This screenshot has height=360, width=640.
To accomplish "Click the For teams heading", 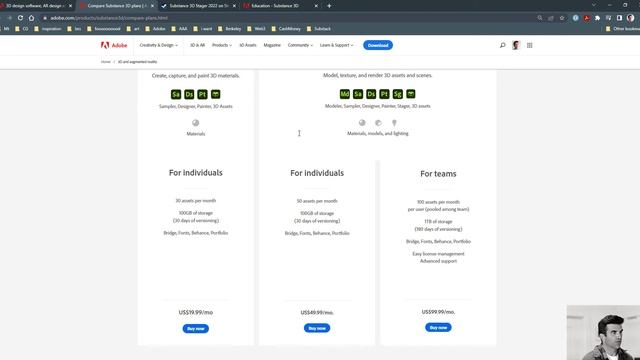I will point(438,174).
